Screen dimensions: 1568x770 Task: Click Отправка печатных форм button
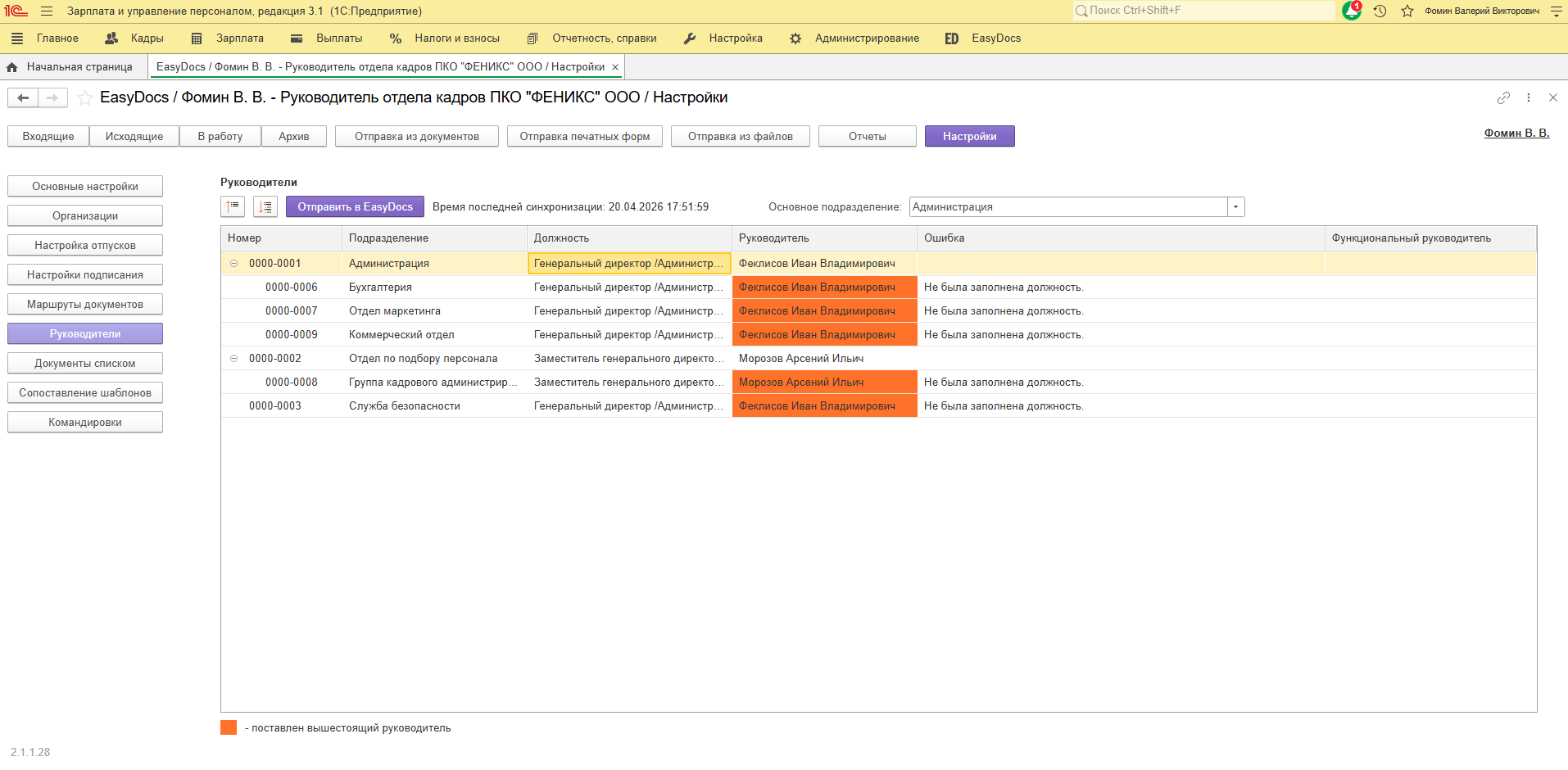point(585,137)
